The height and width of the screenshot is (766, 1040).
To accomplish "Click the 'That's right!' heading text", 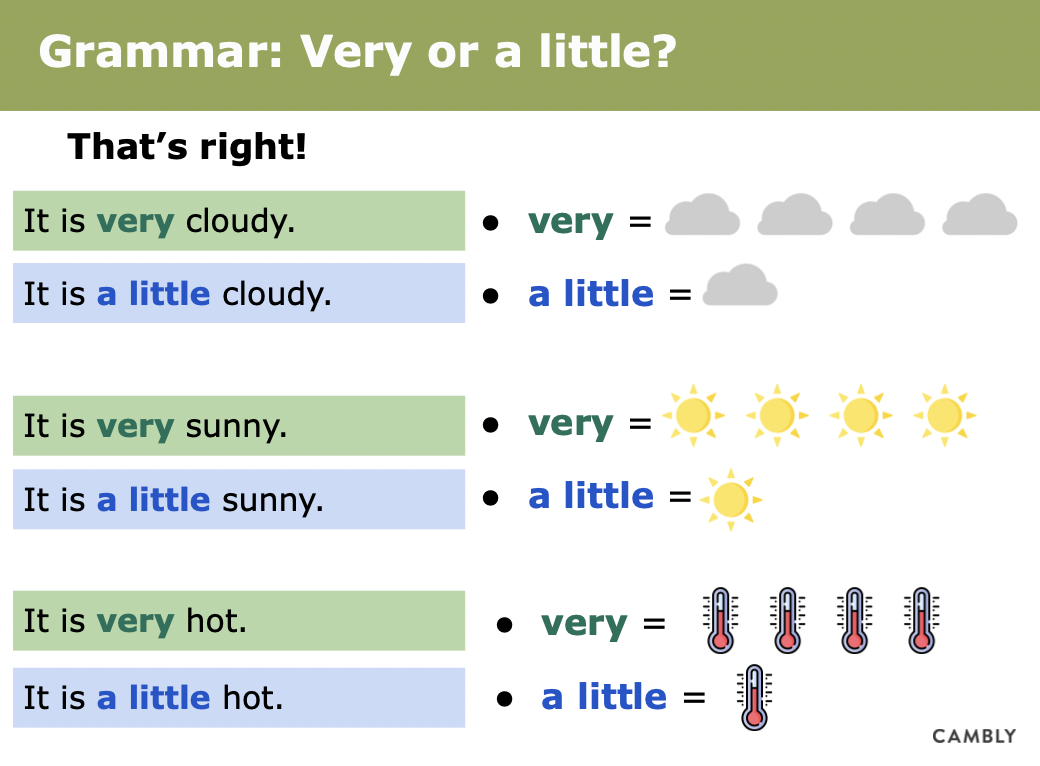I will (187, 148).
